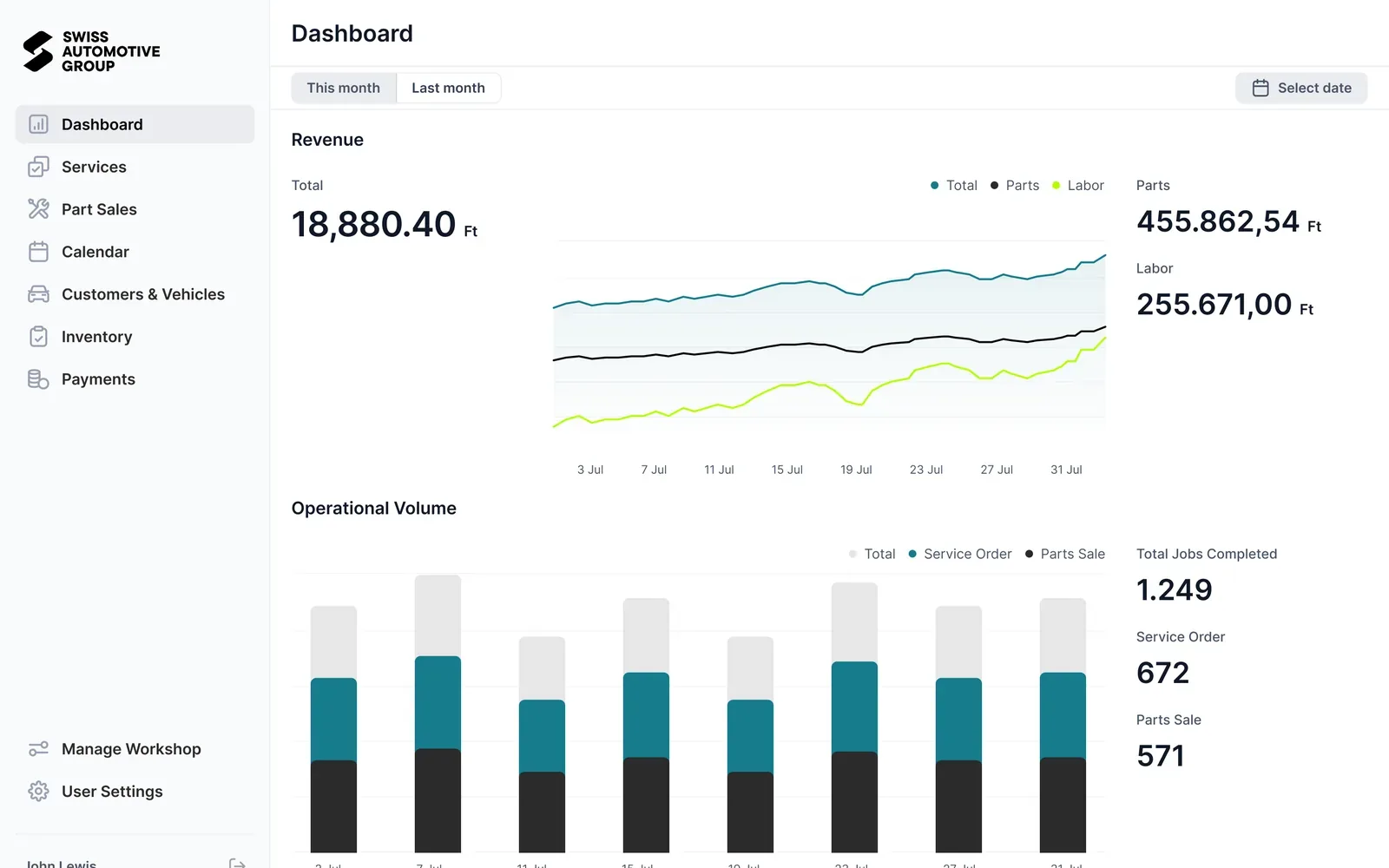Go to Part Sales
Viewport: 1389px width, 868px height.
(135, 209)
